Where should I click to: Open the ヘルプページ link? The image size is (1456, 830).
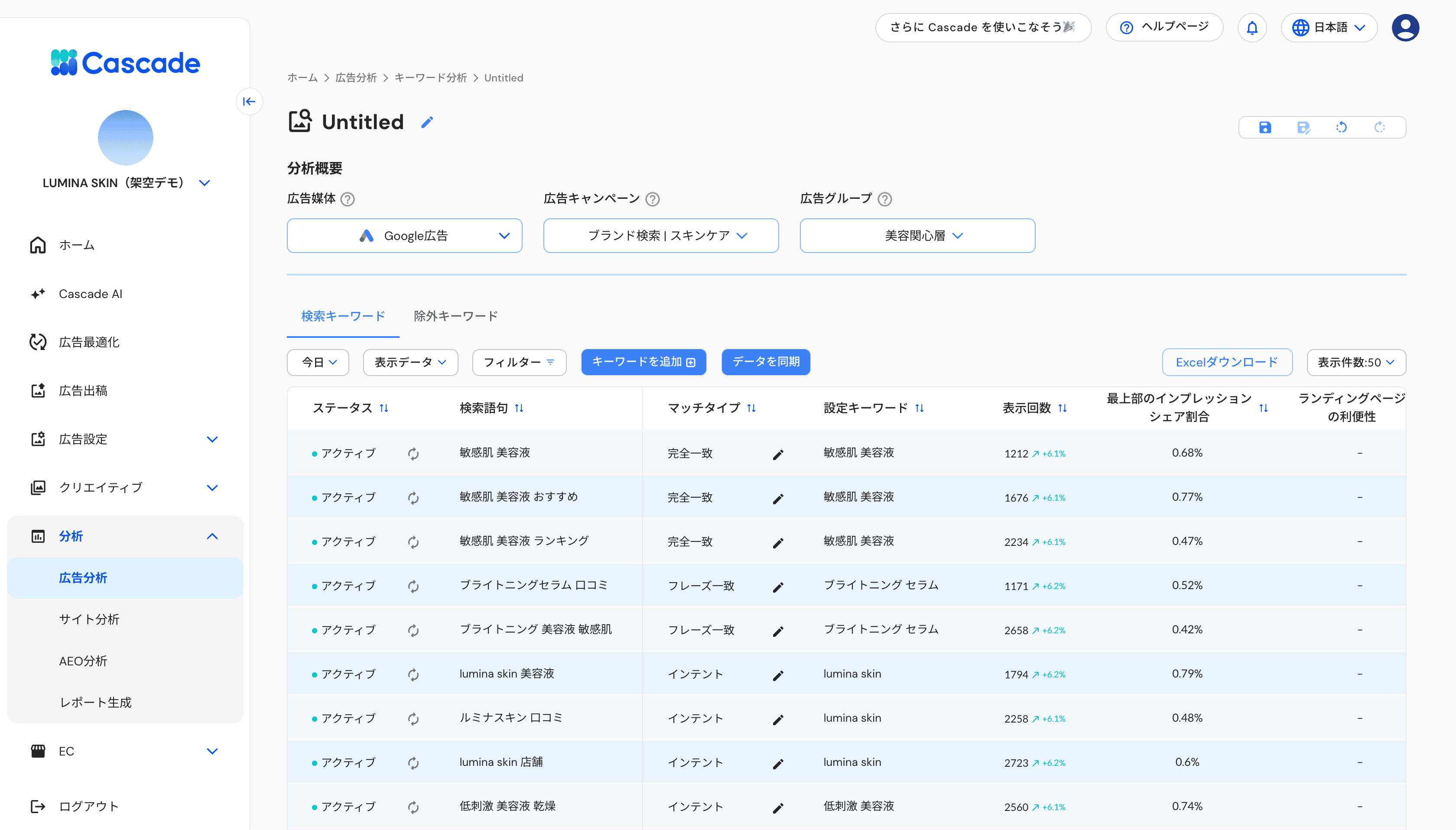[1164, 27]
